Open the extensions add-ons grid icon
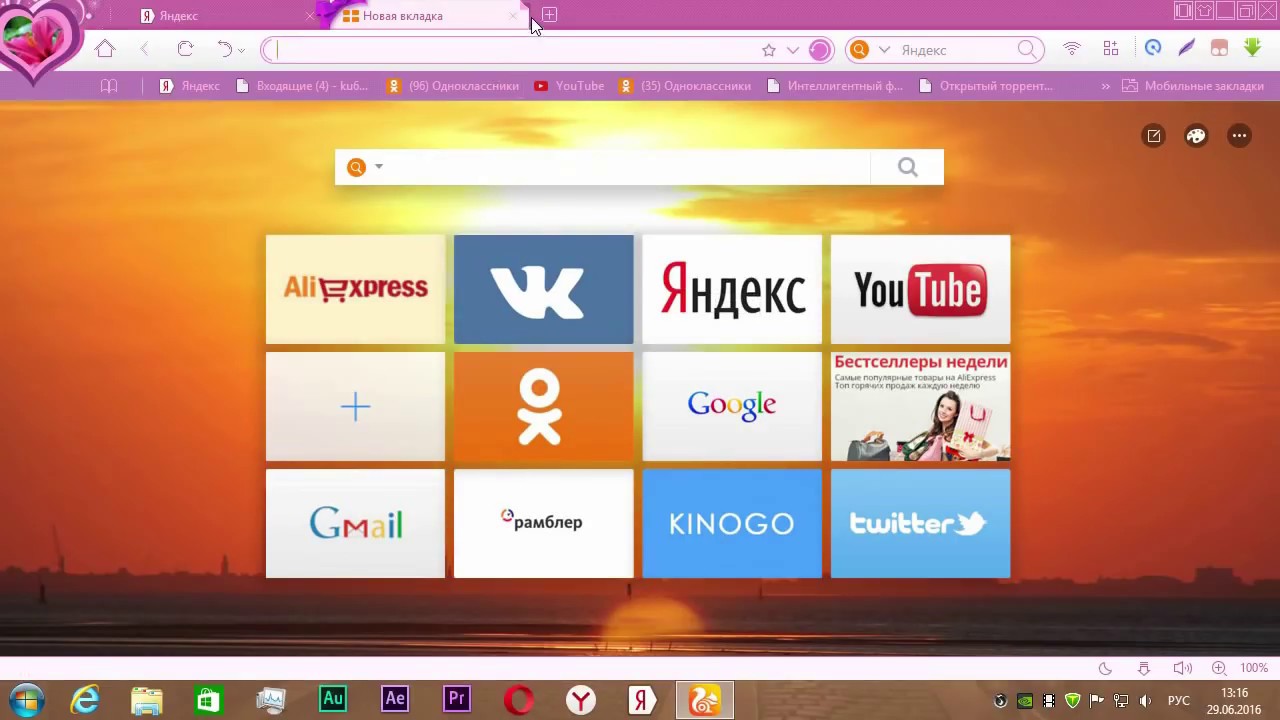Image resolution: width=1280 pixels, height=720 pixels. pos(1111,49)
